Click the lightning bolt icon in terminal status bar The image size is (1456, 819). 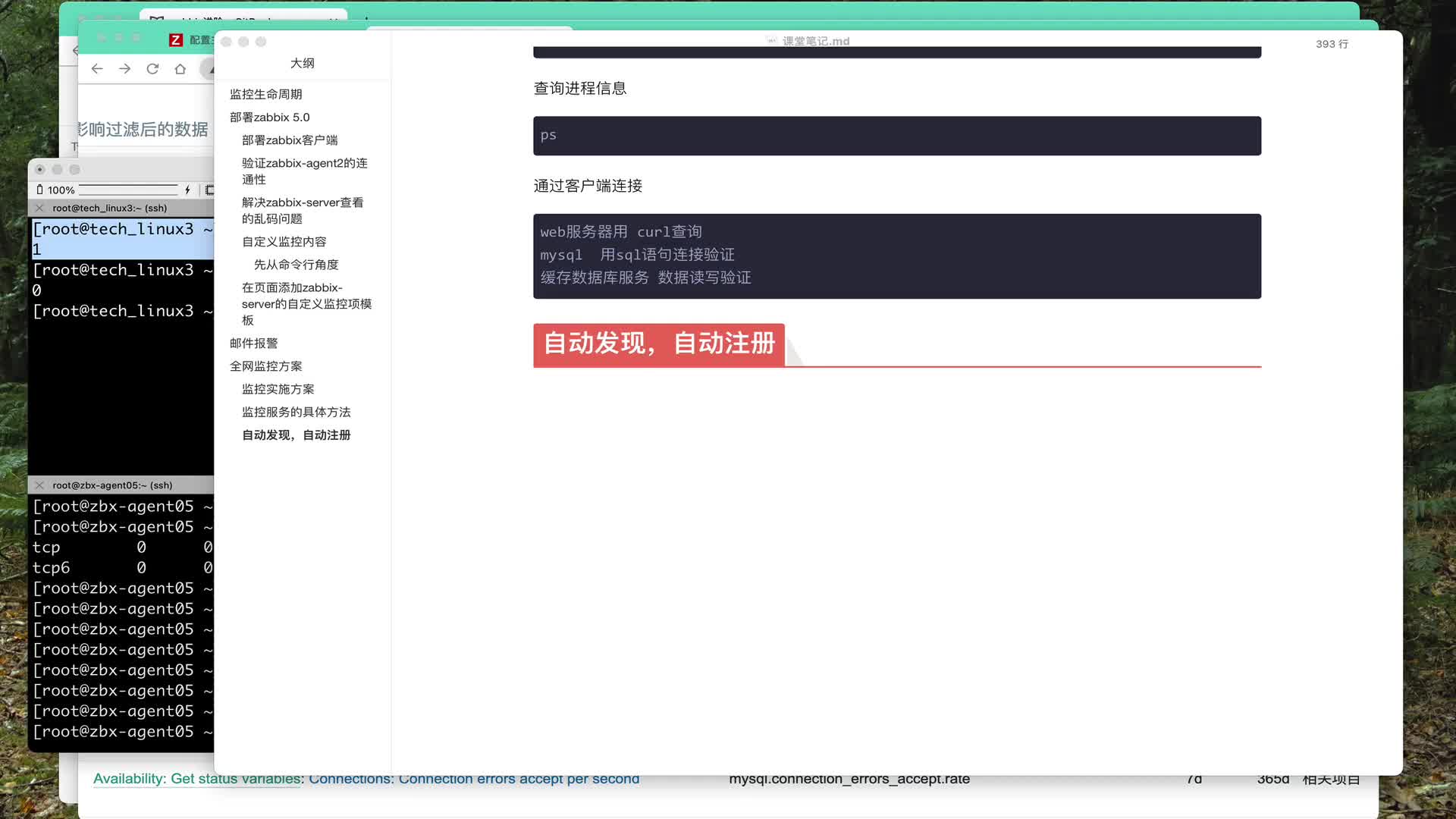click(x=187, y=190)
